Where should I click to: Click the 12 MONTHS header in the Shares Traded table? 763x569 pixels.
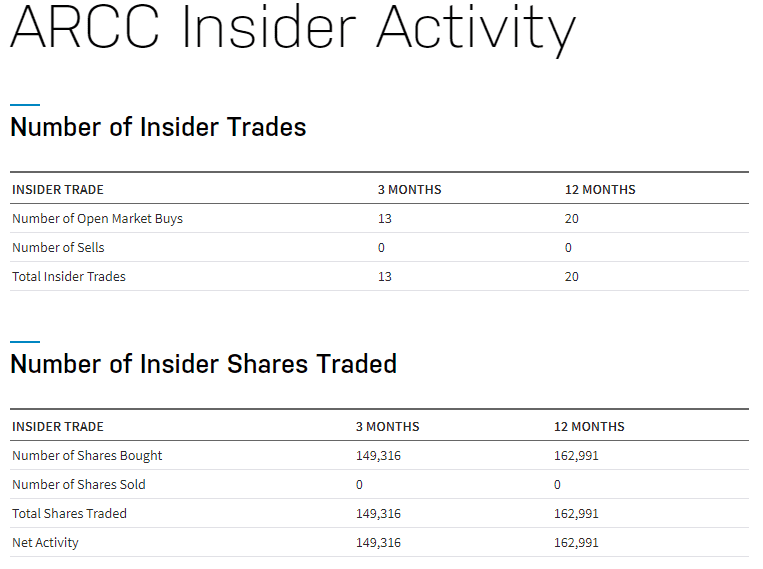click(589, 427)
